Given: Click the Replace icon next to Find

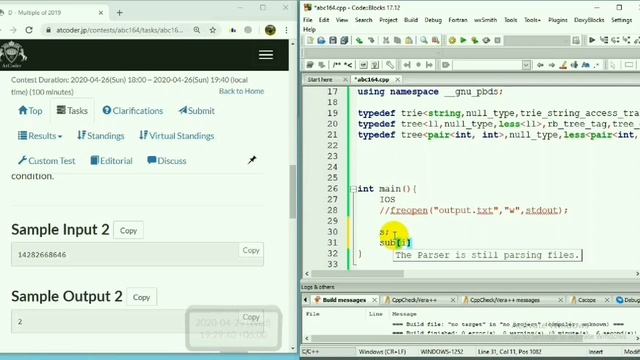Looking at the screenshot, I should tap(435, 40).
